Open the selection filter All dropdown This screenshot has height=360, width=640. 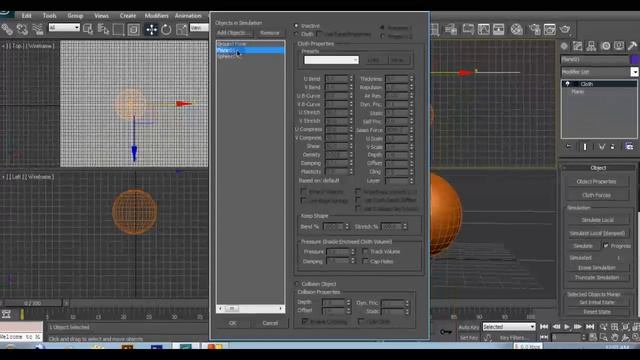click(x=64, y=27)
